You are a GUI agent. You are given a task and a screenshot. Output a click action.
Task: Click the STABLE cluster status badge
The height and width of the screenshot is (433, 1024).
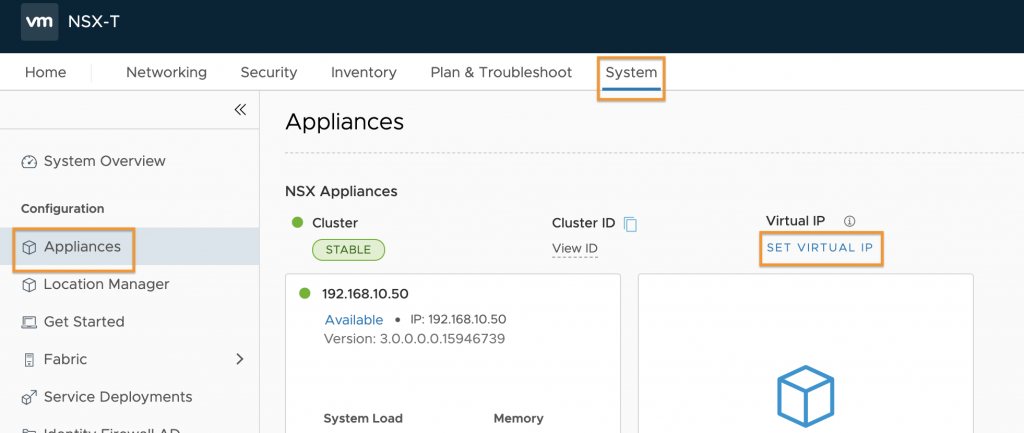click(348, 249)
